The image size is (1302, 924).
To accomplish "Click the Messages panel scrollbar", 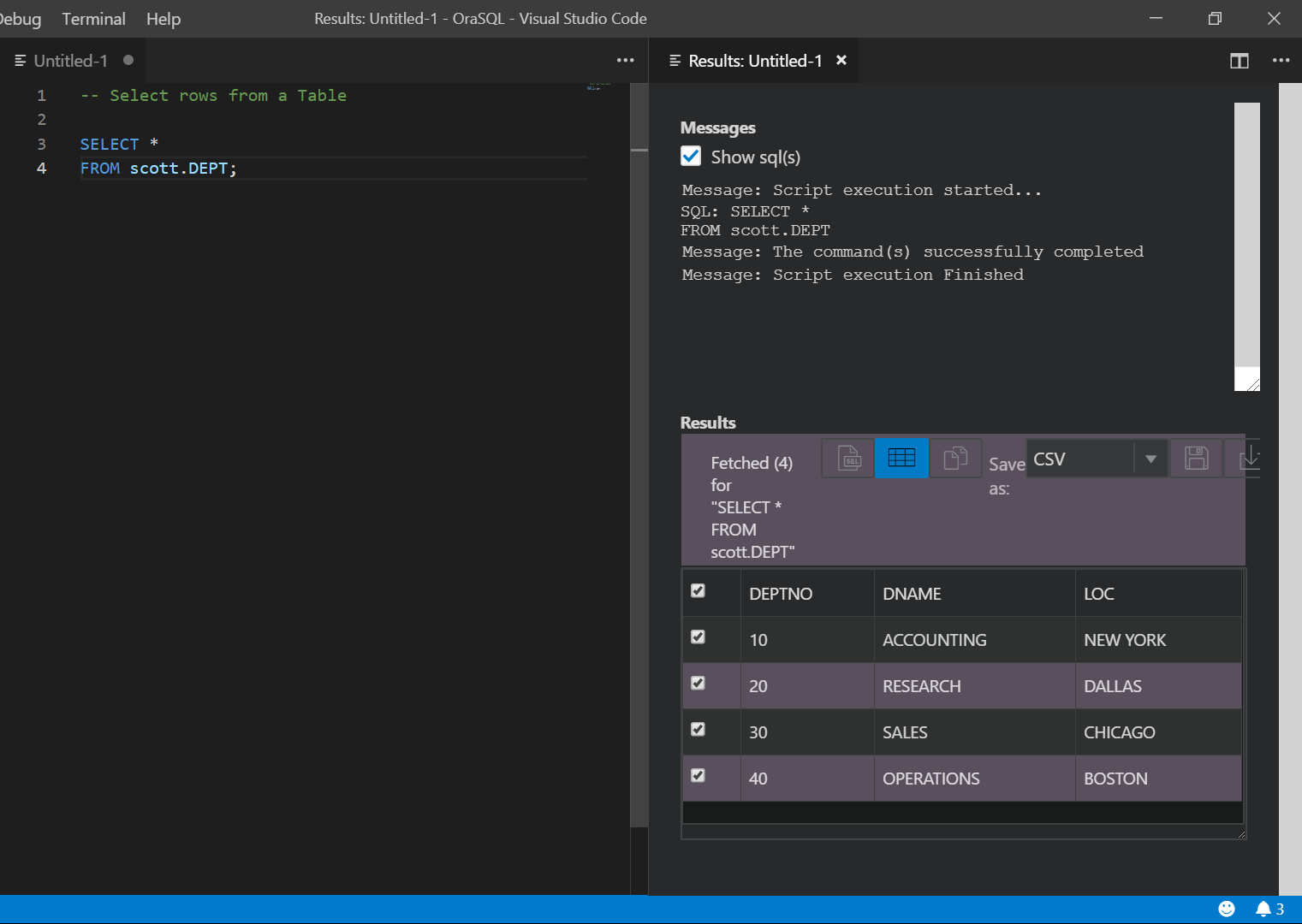I will (1247, 234).
